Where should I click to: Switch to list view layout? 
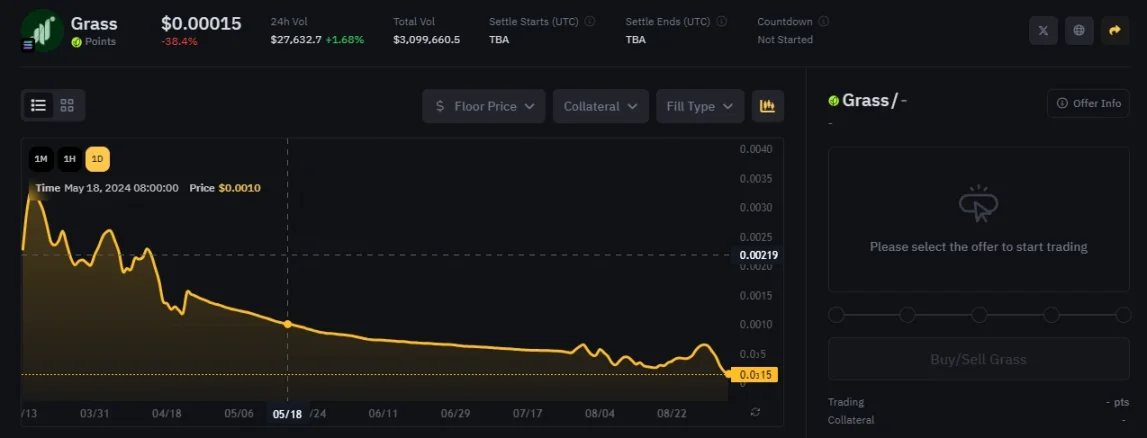click(x=38, y=105)
